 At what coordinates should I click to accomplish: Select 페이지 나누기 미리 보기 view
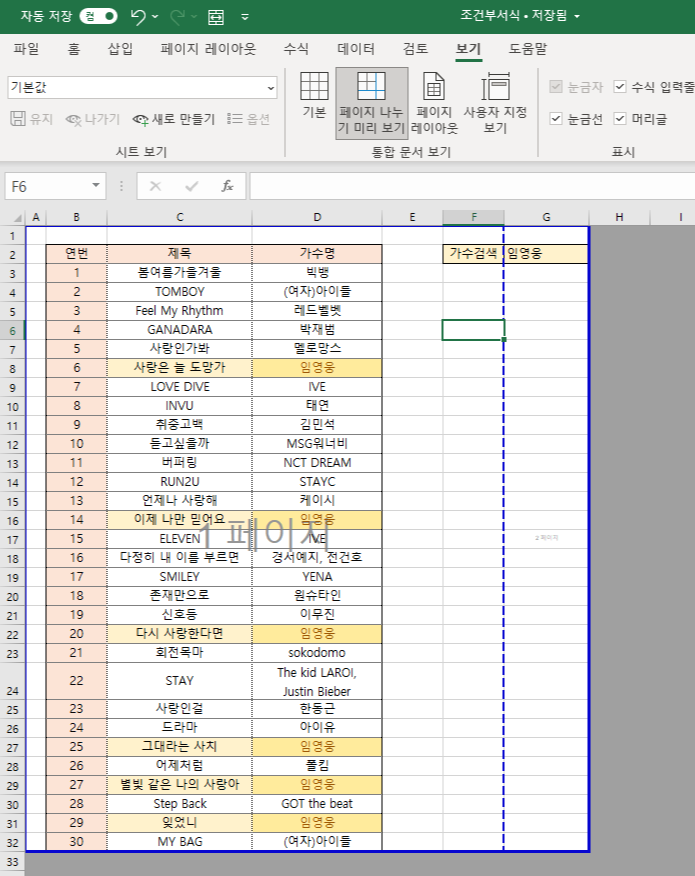(372, 103)
